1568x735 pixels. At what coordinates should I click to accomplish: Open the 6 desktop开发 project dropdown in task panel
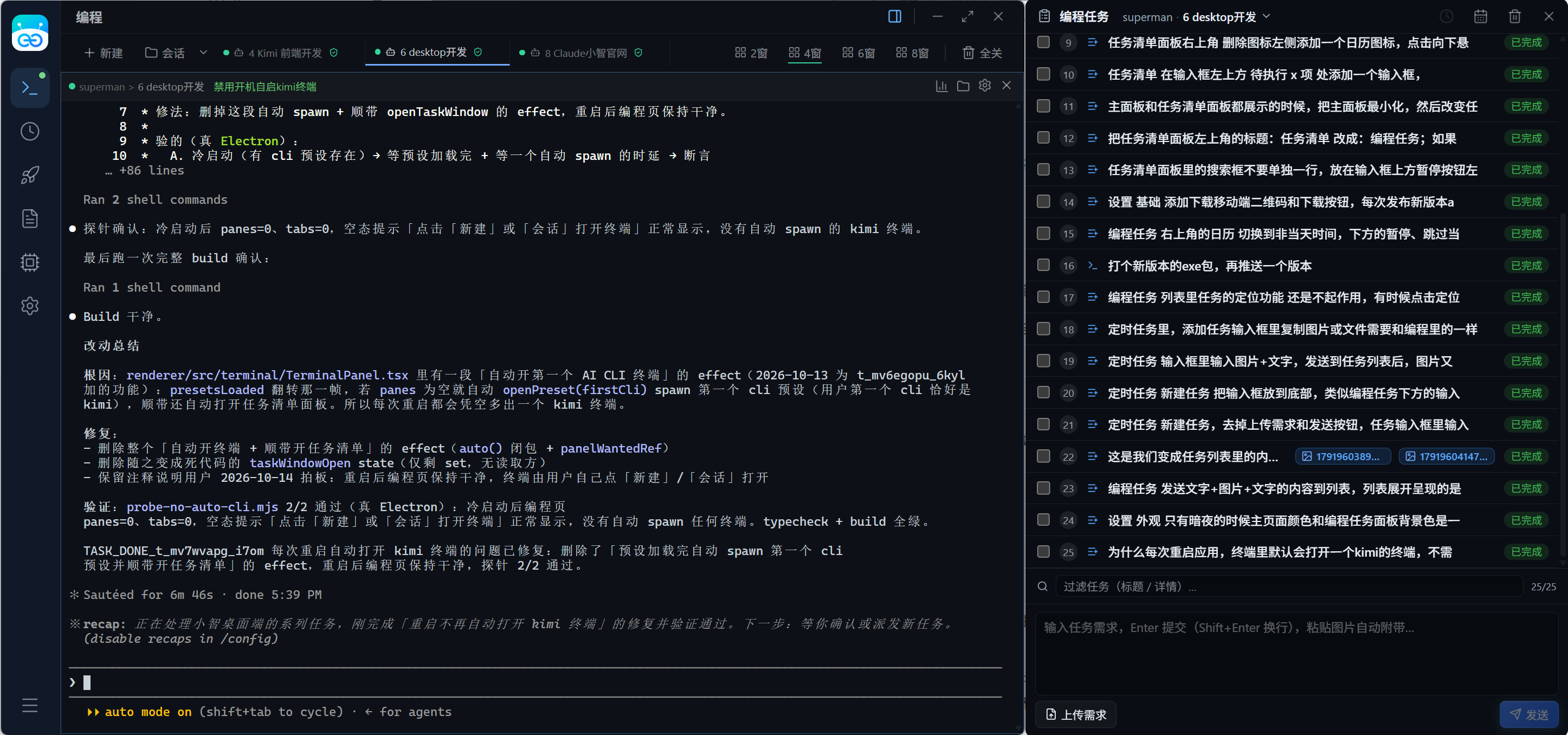(1227, 17)
